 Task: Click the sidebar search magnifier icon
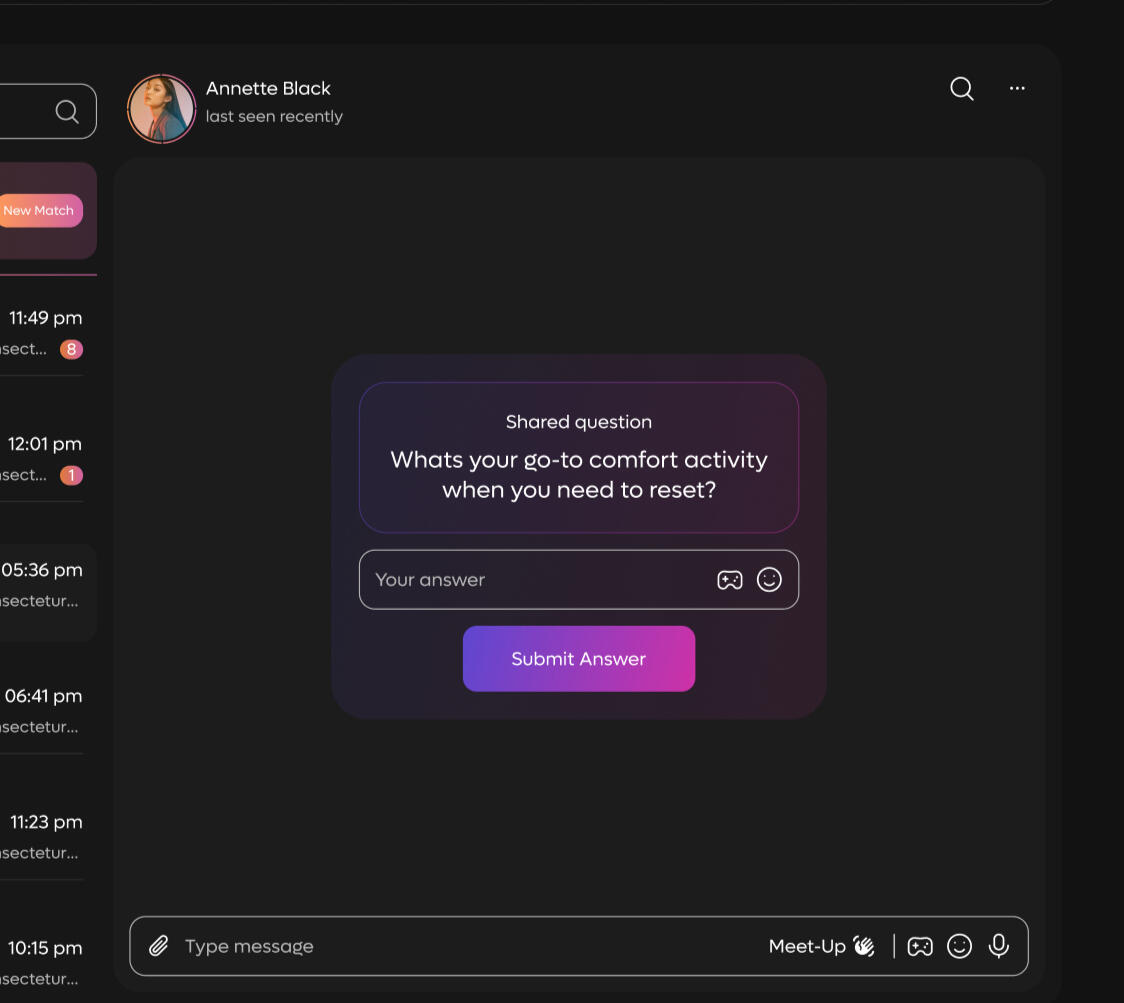[67, 111]
